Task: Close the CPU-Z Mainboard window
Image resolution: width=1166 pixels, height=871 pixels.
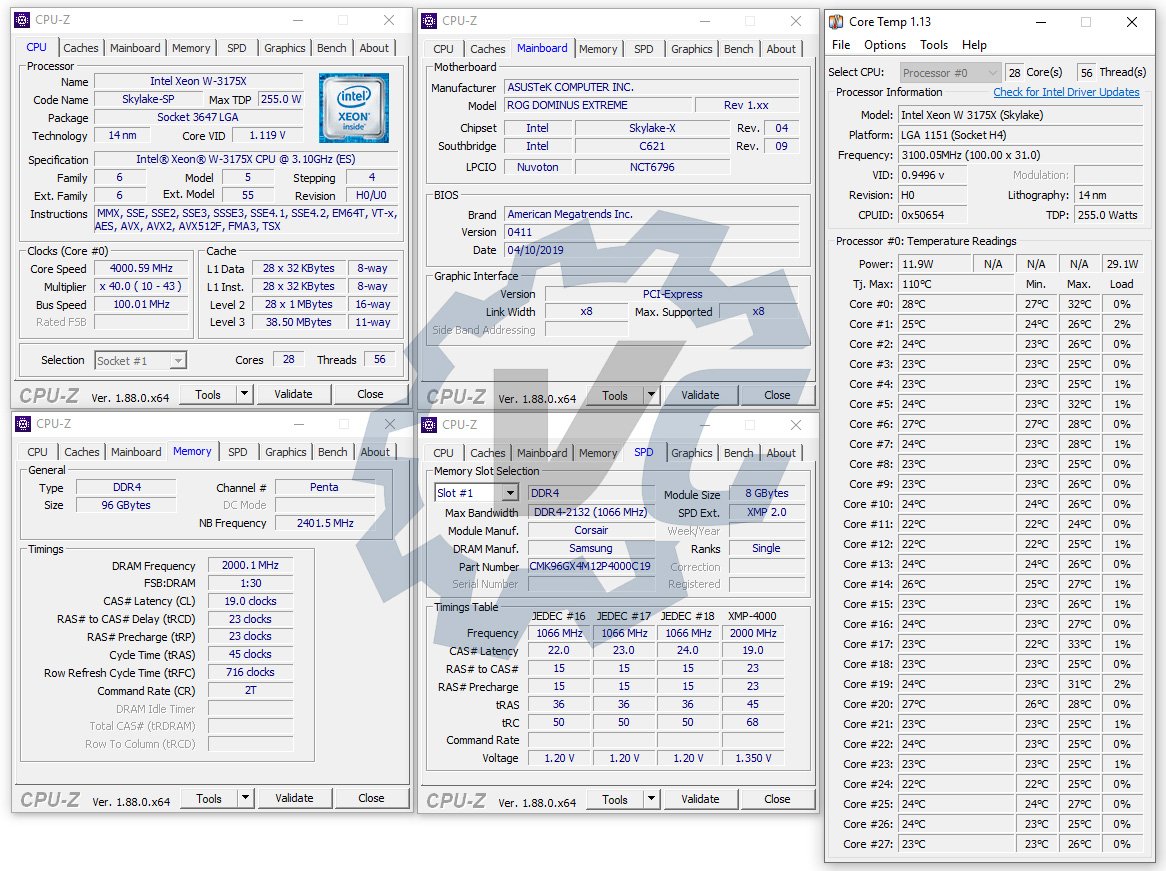Action: (796, 21)
